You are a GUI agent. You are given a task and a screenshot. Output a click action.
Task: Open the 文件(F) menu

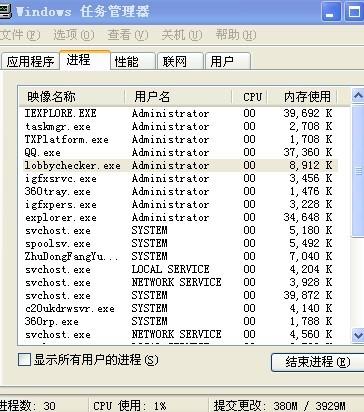[19, 35]
